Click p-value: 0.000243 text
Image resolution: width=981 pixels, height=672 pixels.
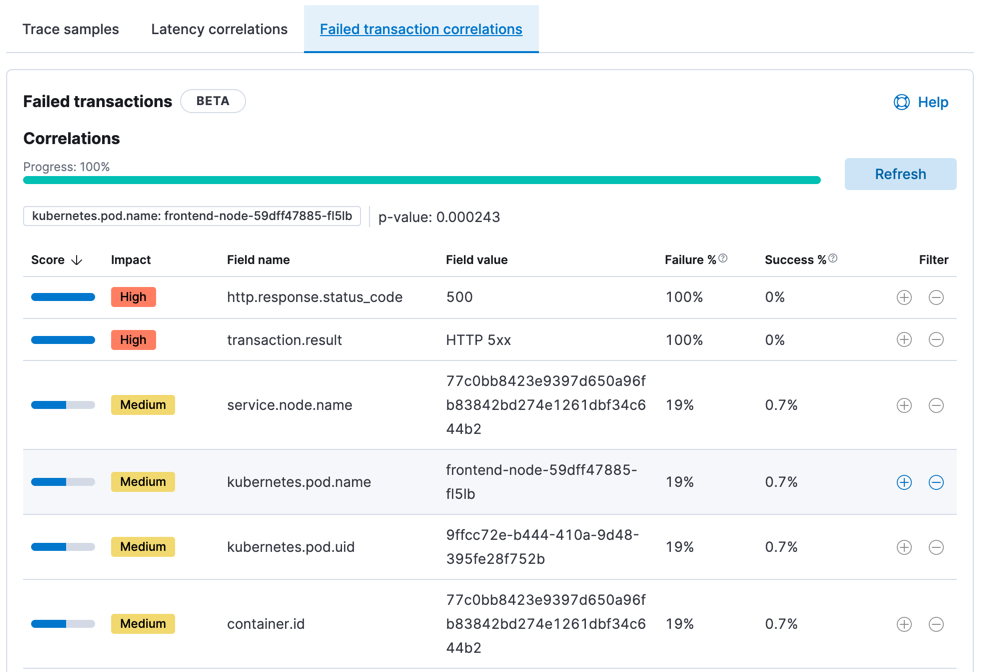point(439,217)
